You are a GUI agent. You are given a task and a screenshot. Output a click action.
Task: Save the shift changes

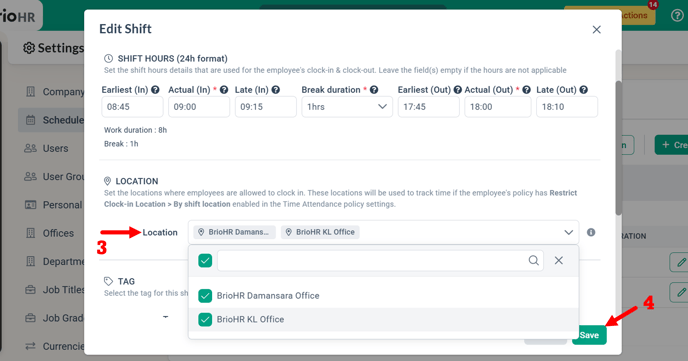[589, 335]
